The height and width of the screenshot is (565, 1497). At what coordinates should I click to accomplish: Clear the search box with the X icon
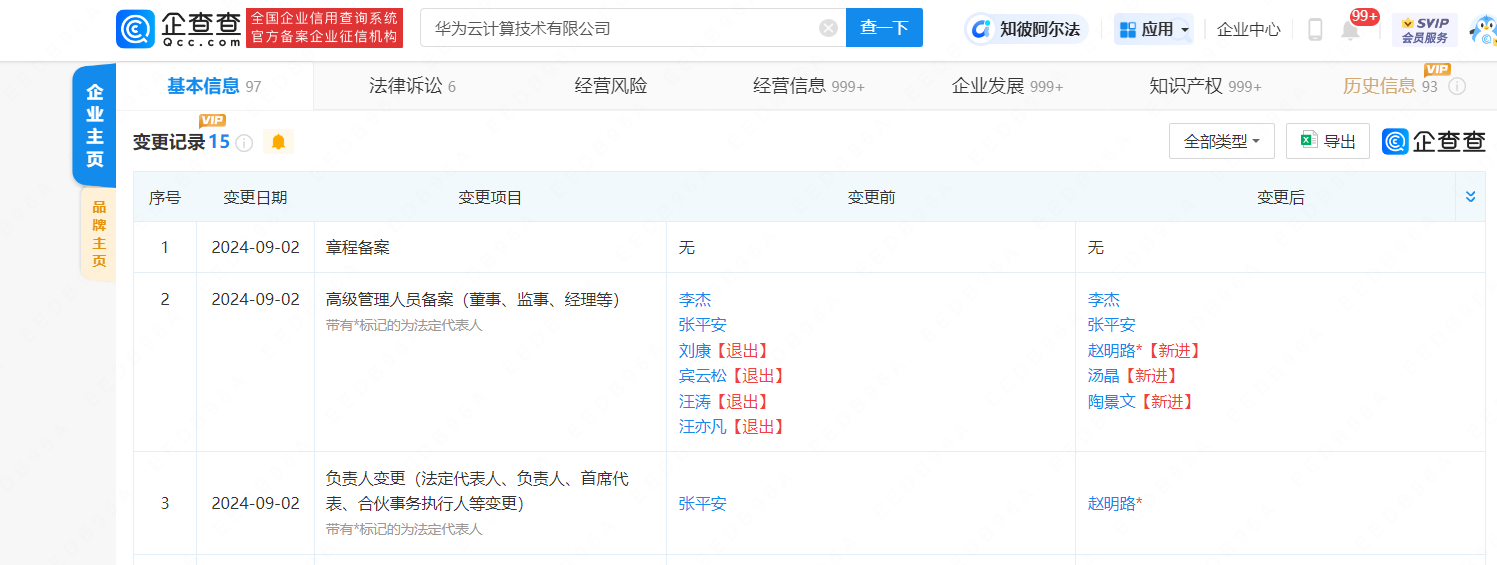(x=828, y=28)
